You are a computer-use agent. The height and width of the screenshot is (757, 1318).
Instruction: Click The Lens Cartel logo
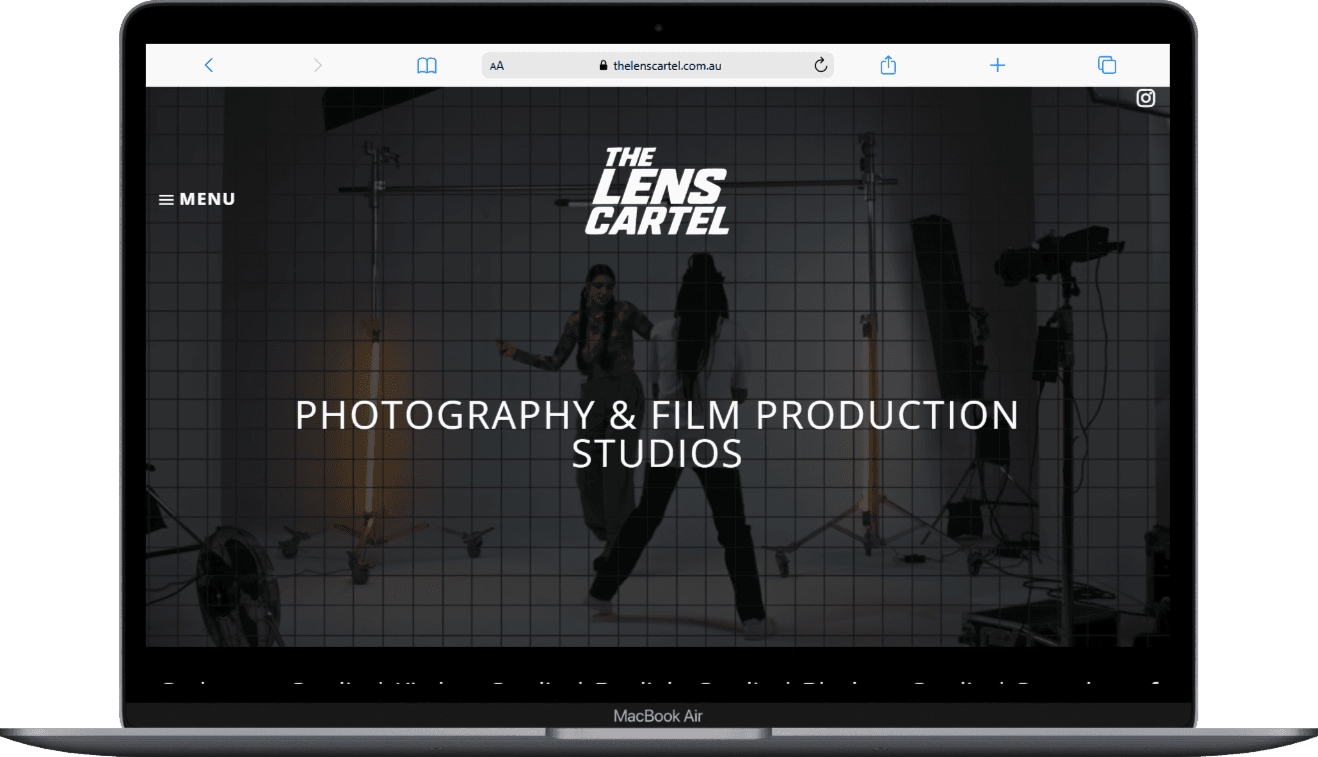(x=657, y=191)
